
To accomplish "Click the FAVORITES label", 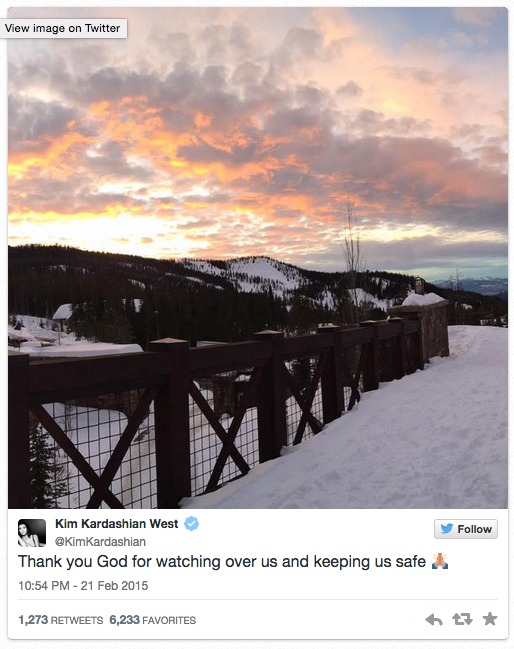I will tap(169, 620).
